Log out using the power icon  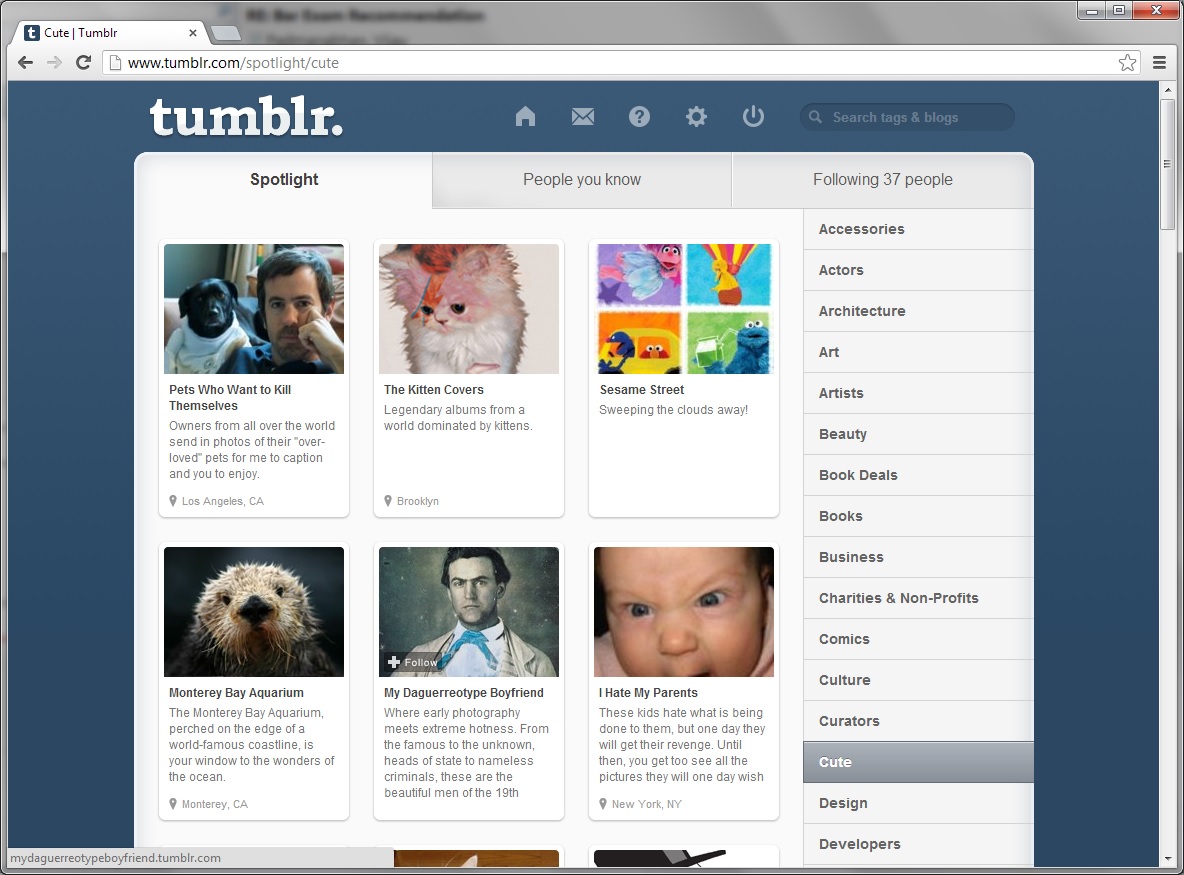click(754, 116)
